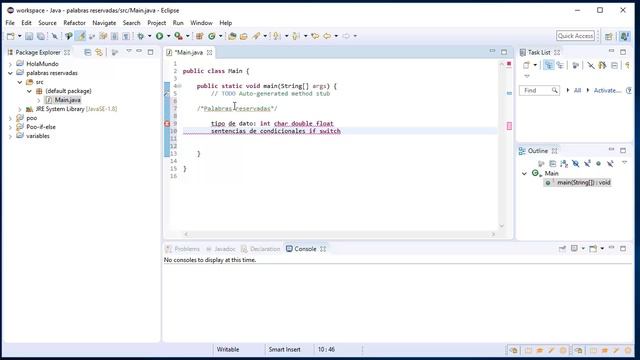Collapse the palabras reservadas project
The width and height of the screenshot is (640, 360).
(10, 73)
